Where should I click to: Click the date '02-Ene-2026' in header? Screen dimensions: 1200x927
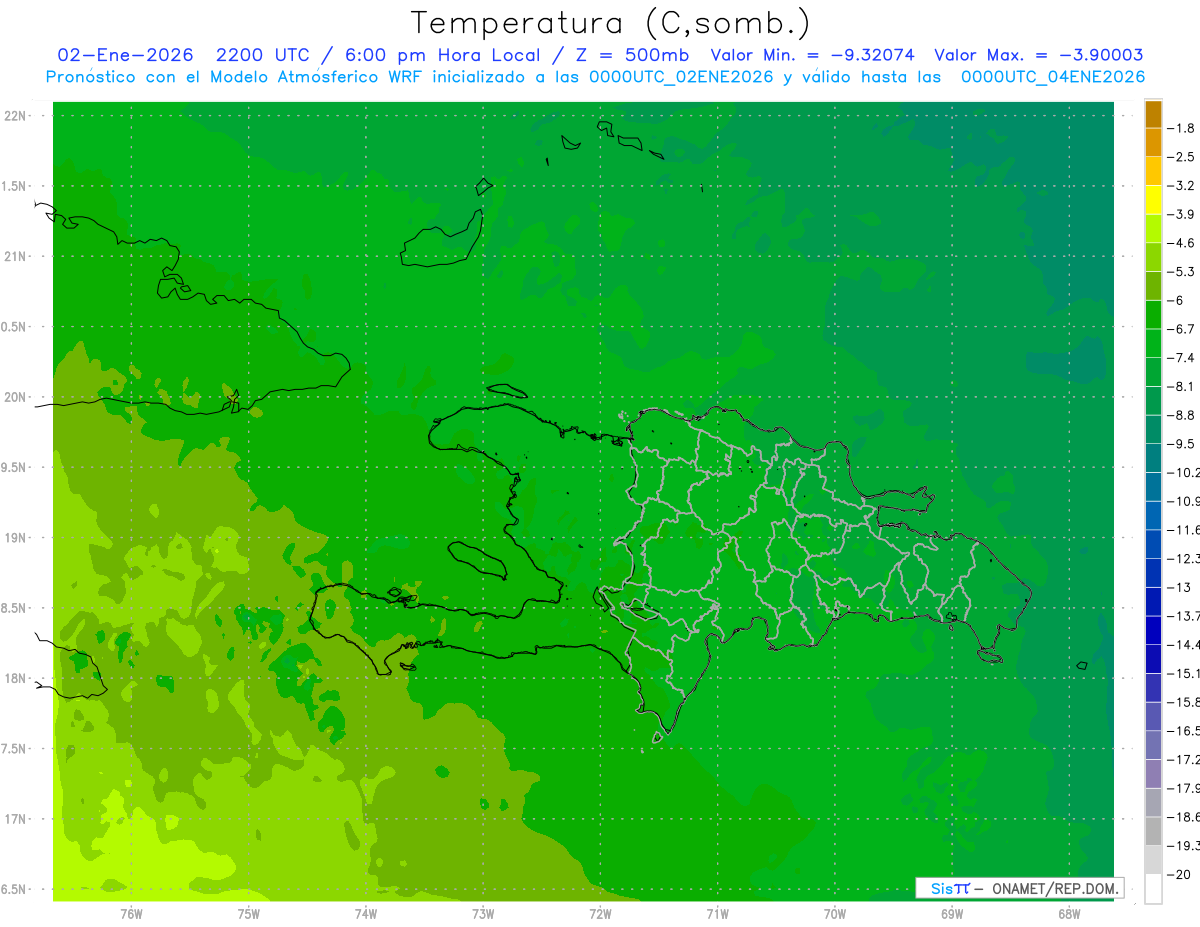point(126,55)
